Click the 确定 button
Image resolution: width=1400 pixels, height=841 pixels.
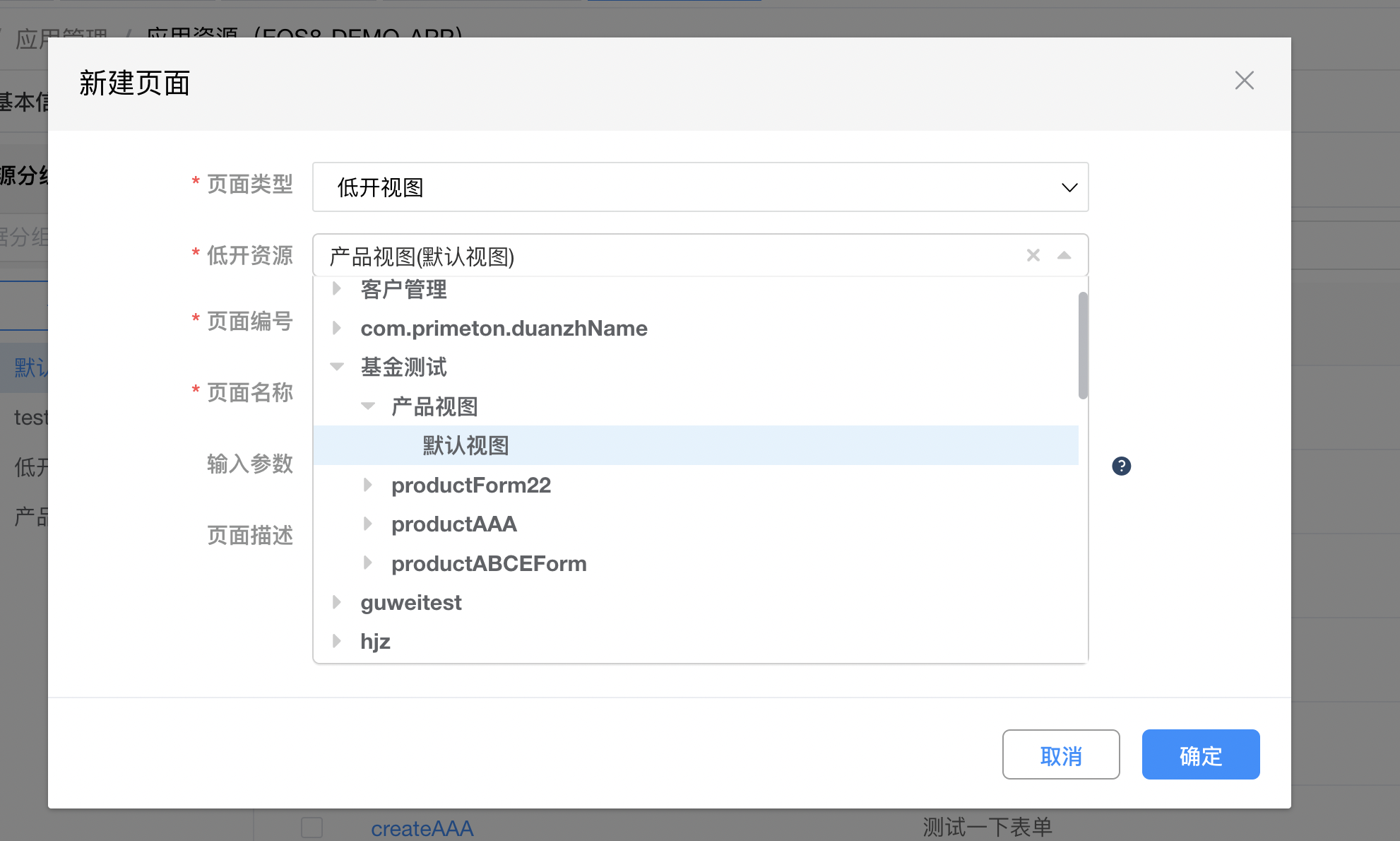(1200, 755)
